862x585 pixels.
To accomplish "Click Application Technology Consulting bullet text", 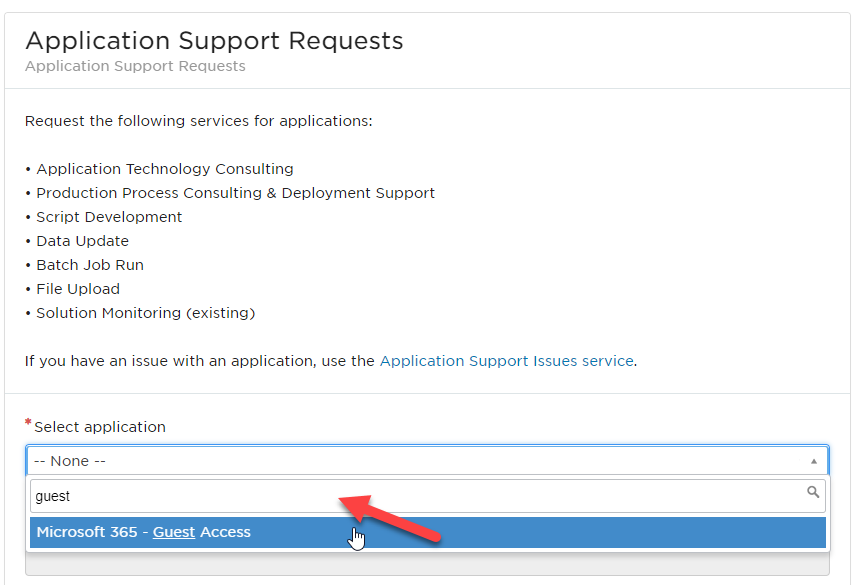I will coord(165,169).
